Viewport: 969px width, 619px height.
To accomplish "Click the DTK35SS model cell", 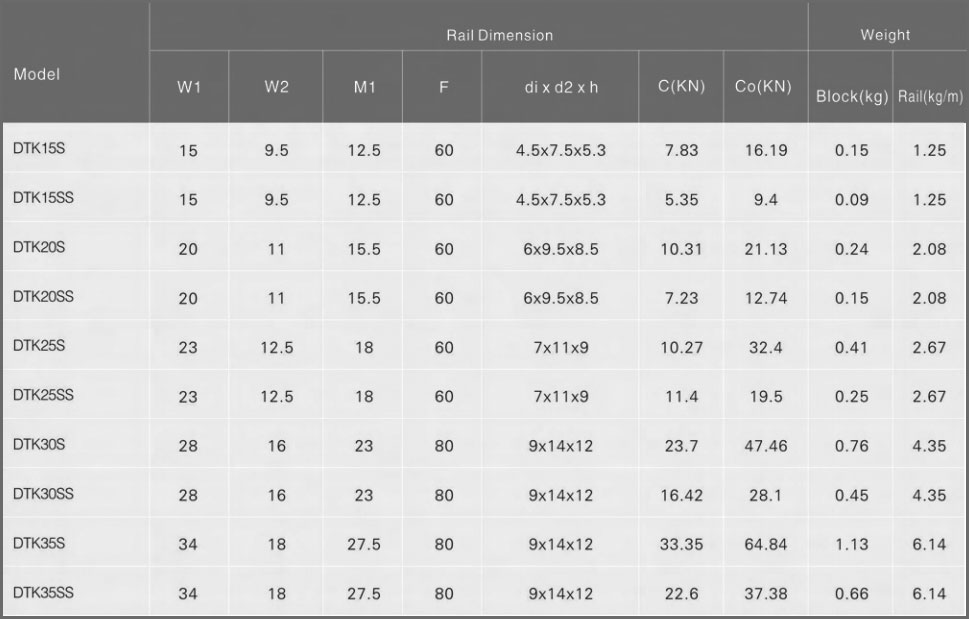I will coord(43,592).
